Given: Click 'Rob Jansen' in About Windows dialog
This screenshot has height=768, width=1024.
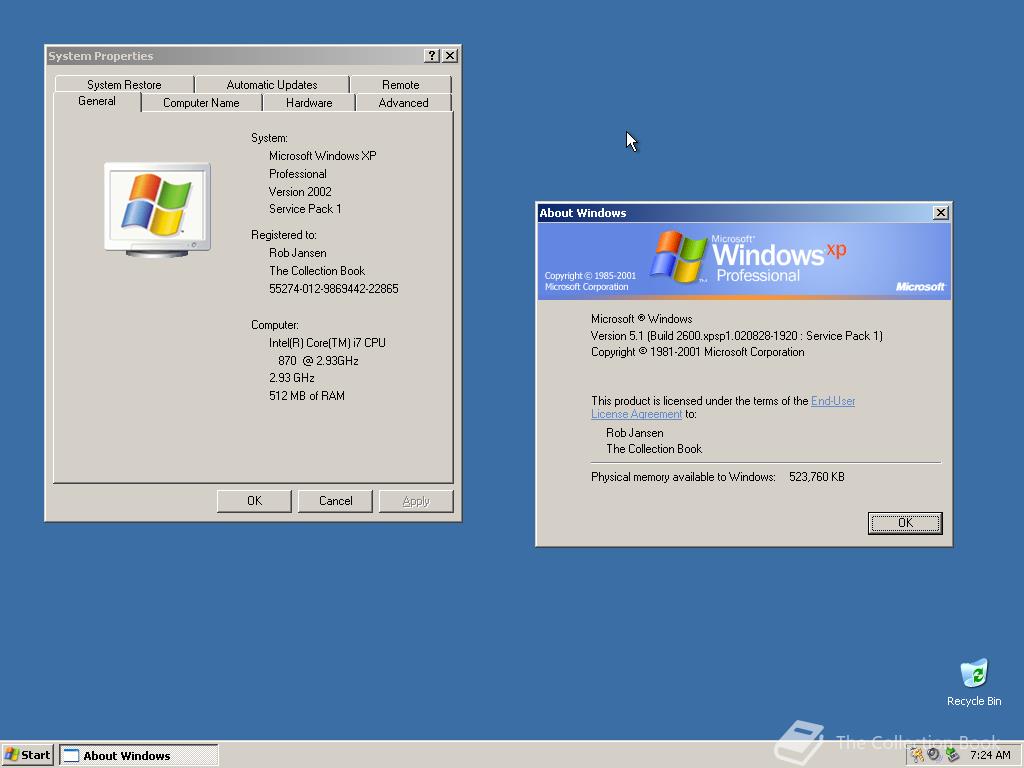Looking at the screenshot, I should tap(634, 433).
